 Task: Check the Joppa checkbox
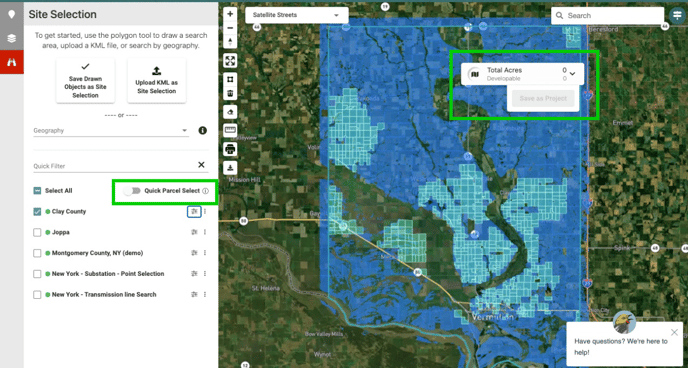[37, 232]
